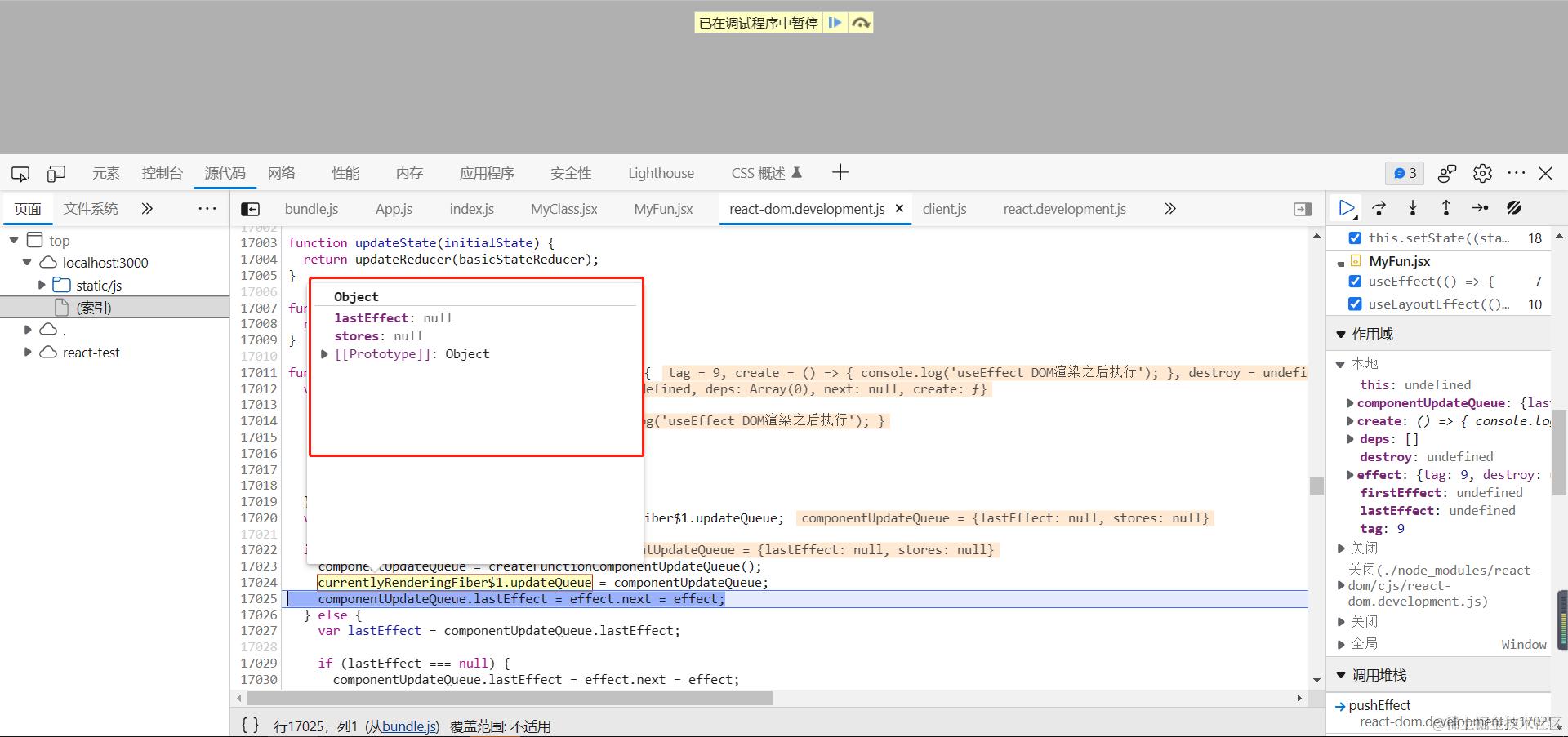Open bundle.js source link in status bar

(x=409, y=726)
